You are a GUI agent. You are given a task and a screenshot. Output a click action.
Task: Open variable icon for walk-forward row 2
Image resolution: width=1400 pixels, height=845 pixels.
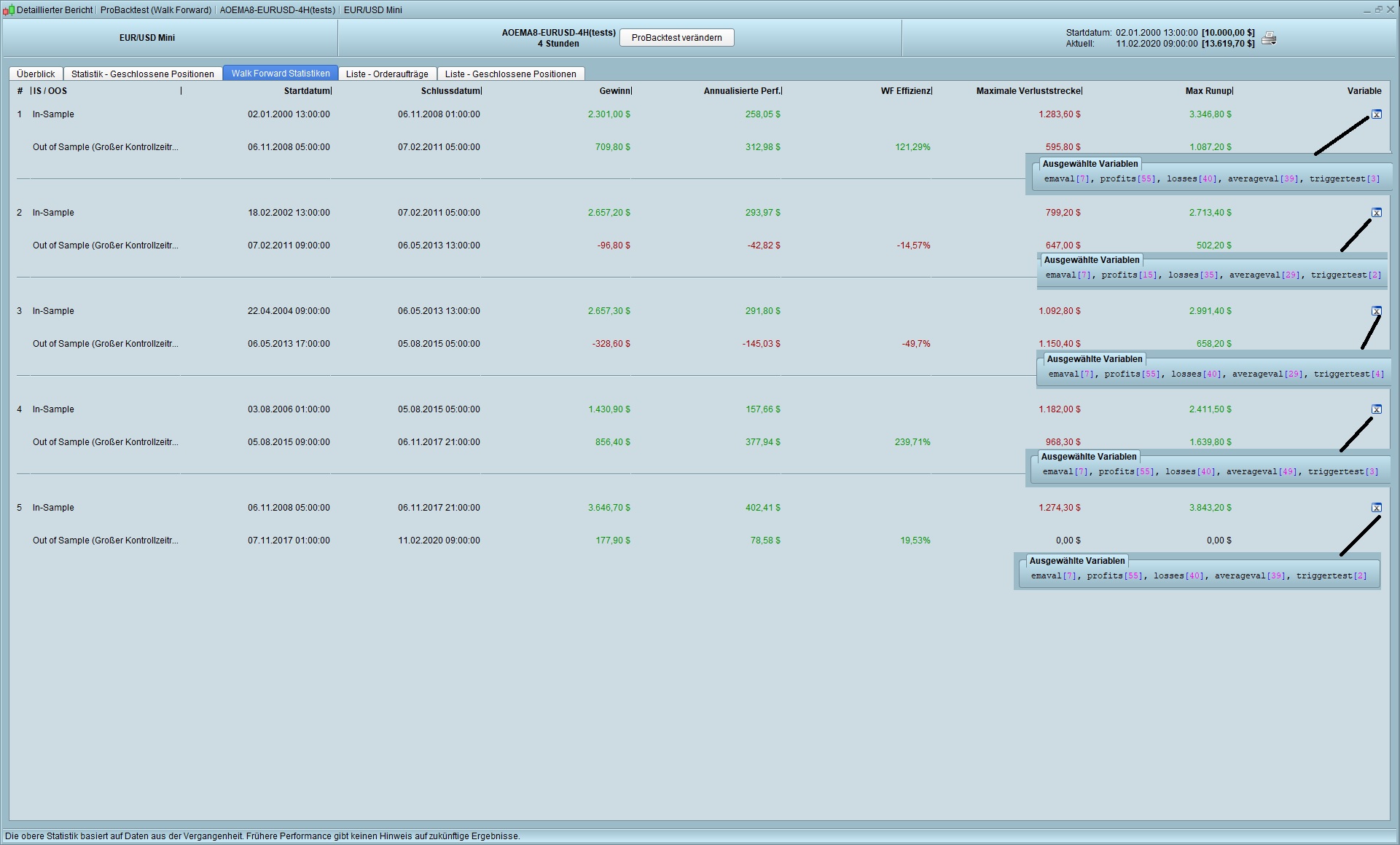click(x=1376, y=213)
